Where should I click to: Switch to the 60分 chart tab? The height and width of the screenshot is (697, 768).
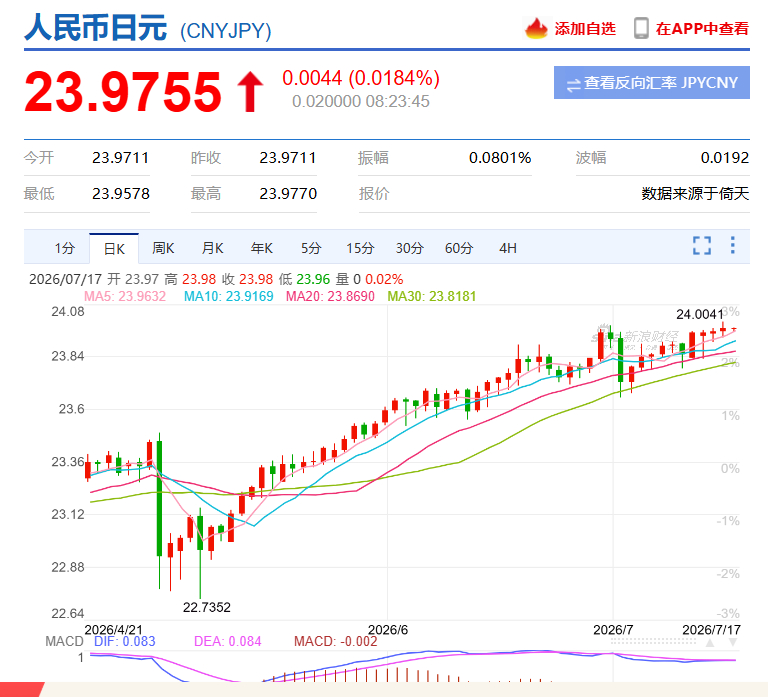click(x=459, y=248)
